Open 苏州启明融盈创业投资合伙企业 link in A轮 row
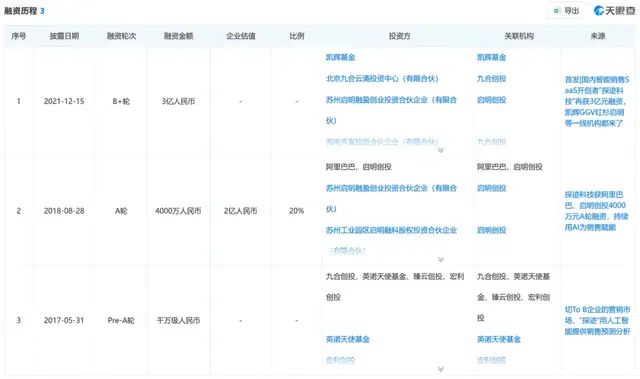 coord(391,199)
